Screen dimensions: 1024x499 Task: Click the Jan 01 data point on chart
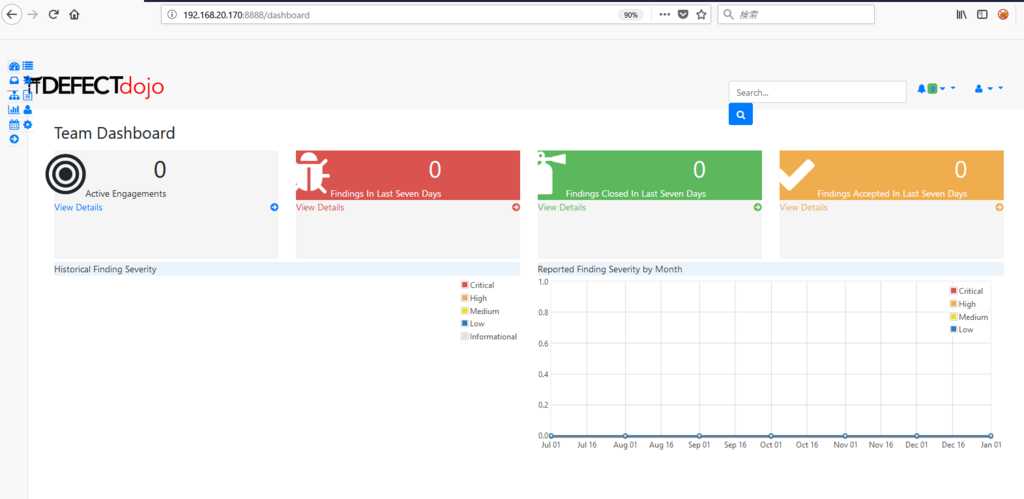pyautogui.click(x=991, y=436)
